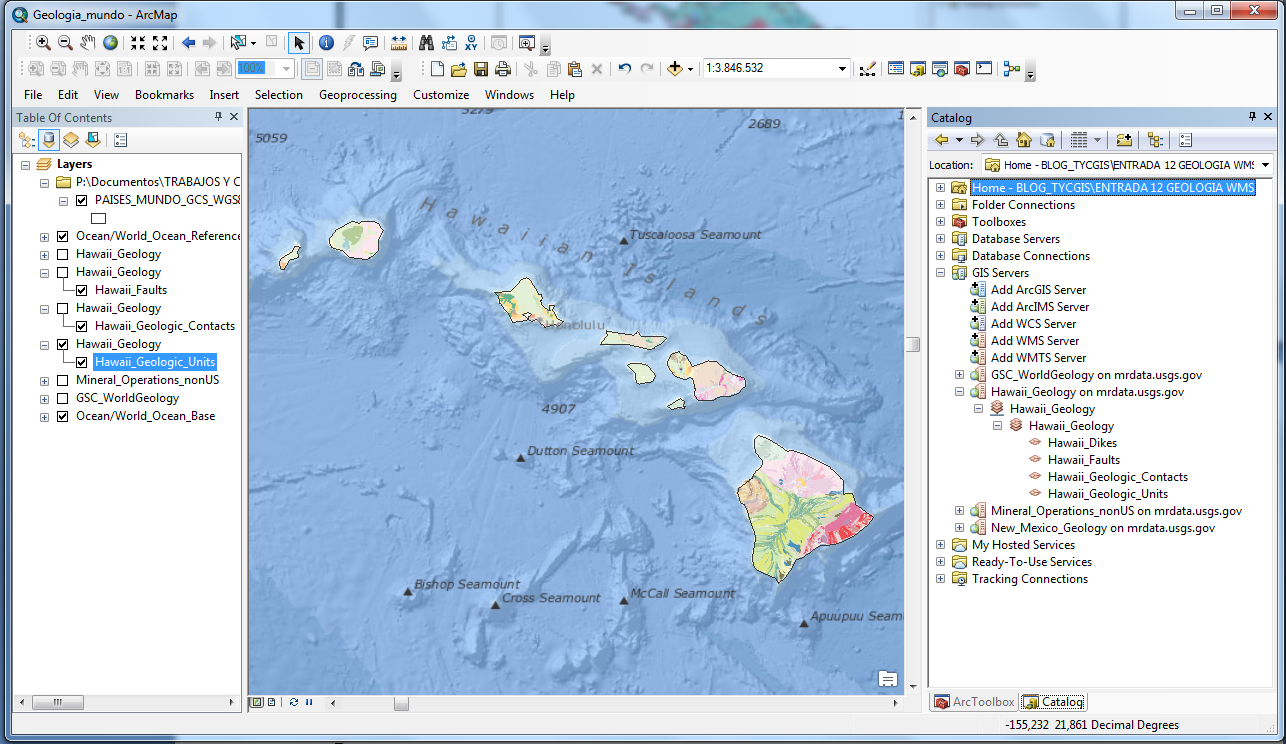Undo the last action
The image size is (1286, 744).
625,69
